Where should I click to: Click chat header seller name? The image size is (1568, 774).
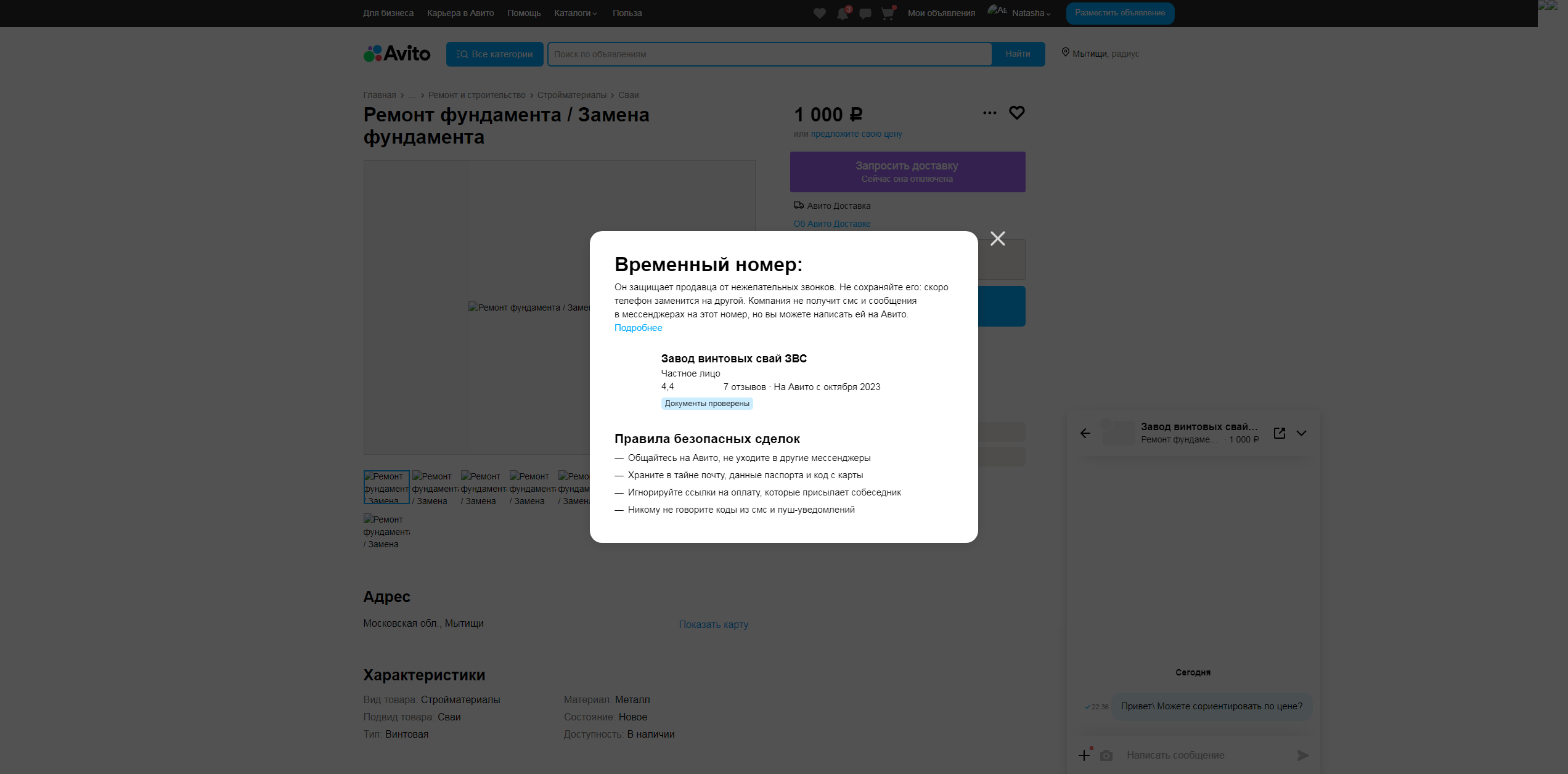(x=1199, y=426)
